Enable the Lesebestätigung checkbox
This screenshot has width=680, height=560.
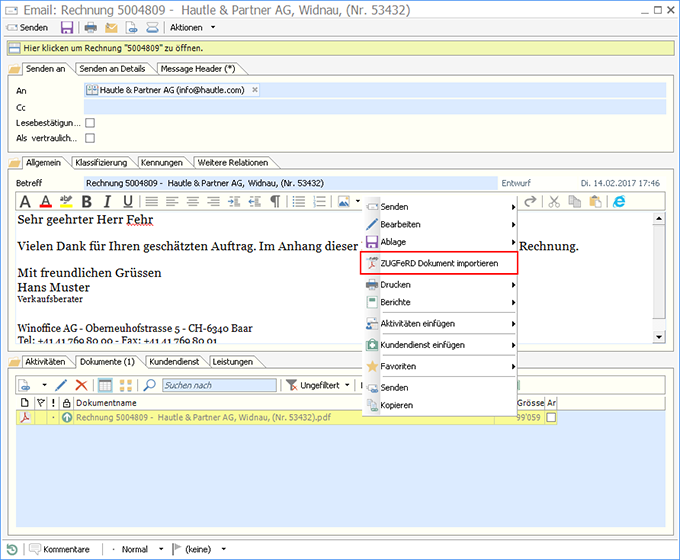click(90, 123)
